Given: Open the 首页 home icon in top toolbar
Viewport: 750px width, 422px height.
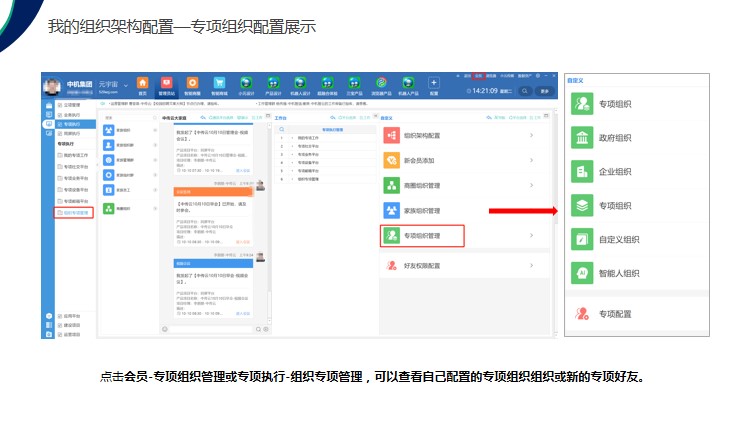Looking at the screenshot, I should click(x=143, y=83).
